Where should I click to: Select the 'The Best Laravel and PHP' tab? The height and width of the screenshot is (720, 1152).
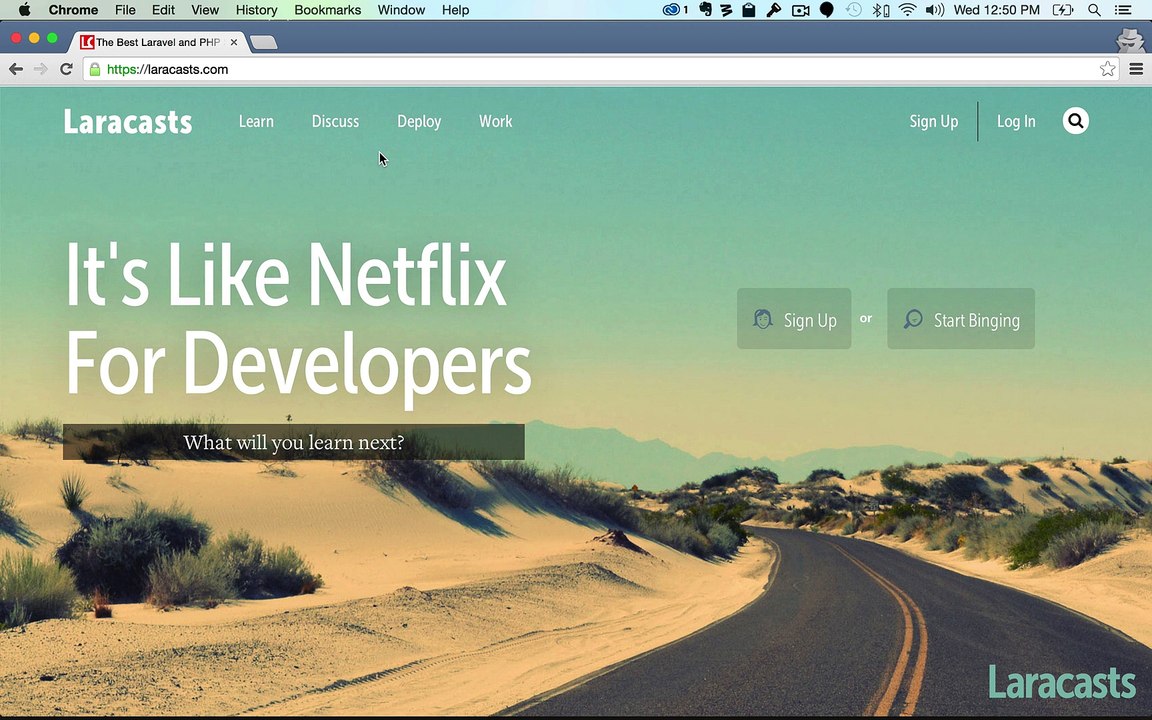(156, 42)
